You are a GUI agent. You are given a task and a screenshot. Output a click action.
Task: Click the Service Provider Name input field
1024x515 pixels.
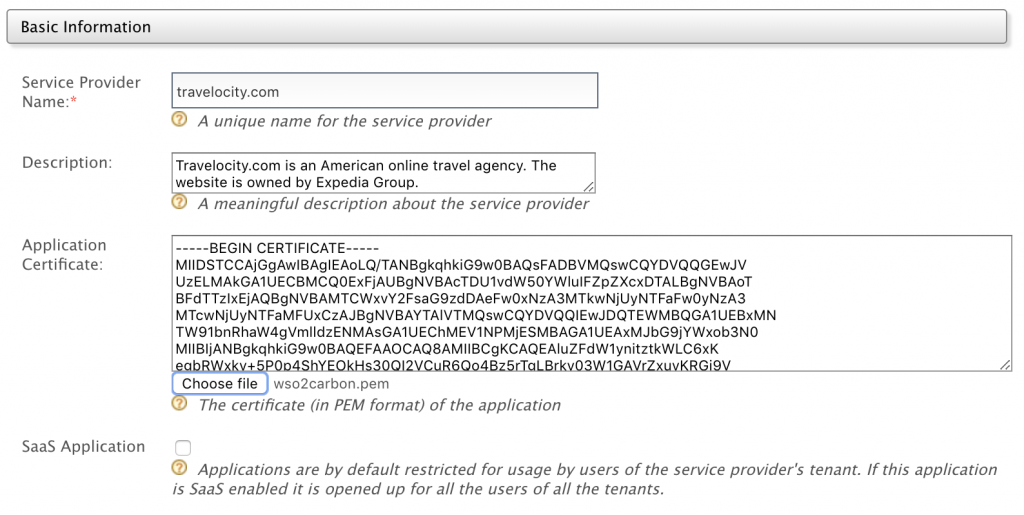385,91
